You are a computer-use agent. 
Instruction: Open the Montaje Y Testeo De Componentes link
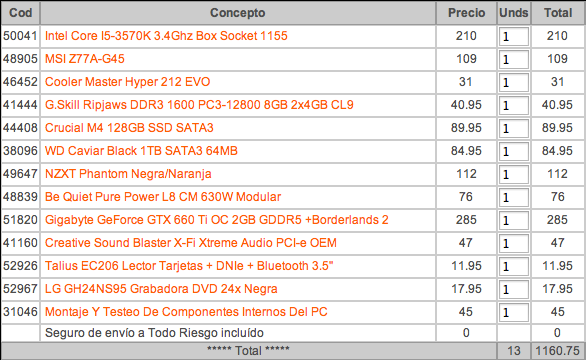click(186, 312)
